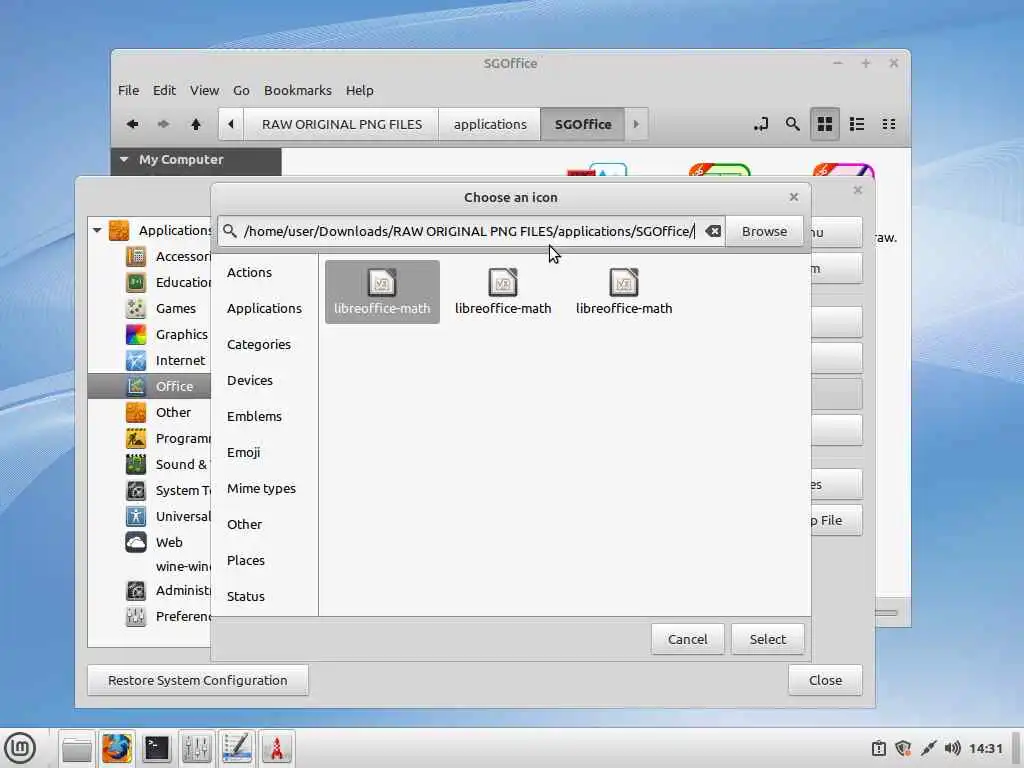Collapse the Applications tree node

(x=97, y=230)
